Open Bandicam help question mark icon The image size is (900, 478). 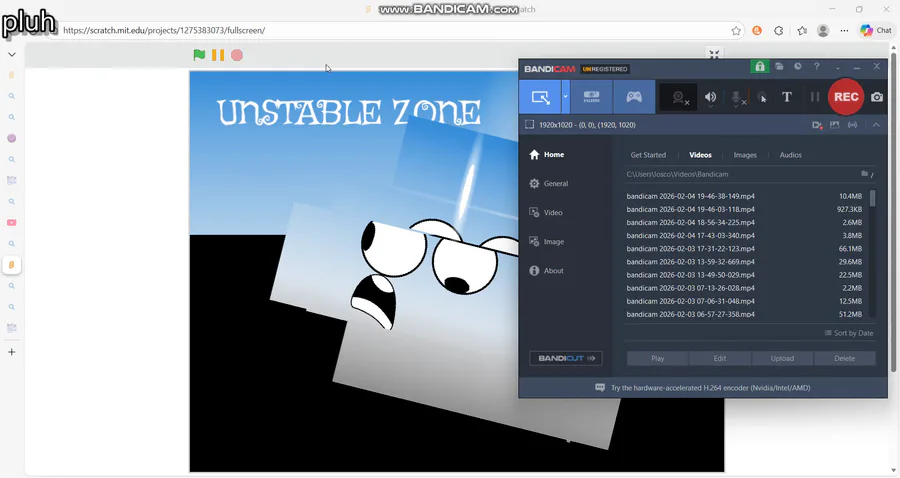tap(817, 67)
